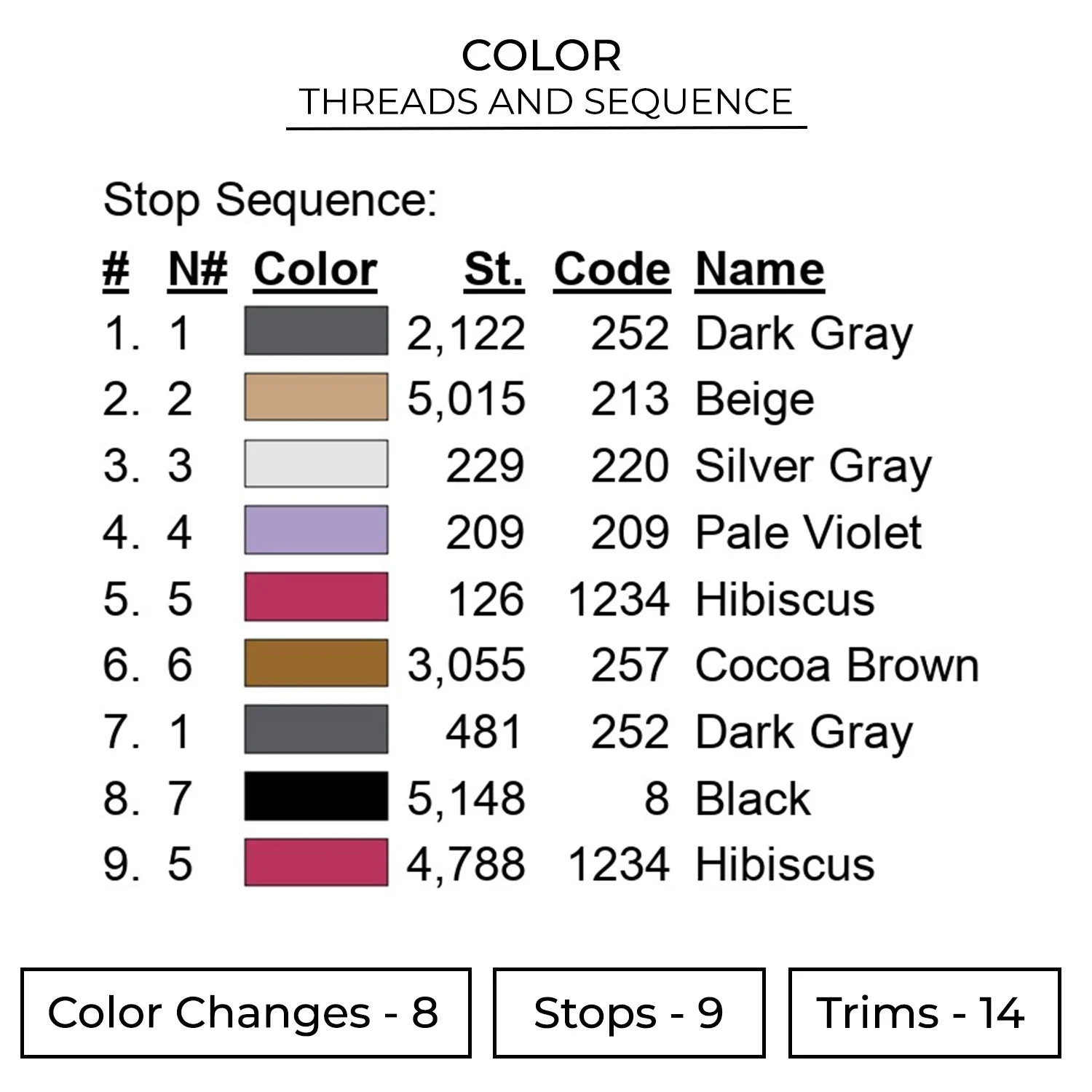Select the St. column header
Image resolution: width=1092 pixels, height=1092 pixels.
(x=494, y=270)
